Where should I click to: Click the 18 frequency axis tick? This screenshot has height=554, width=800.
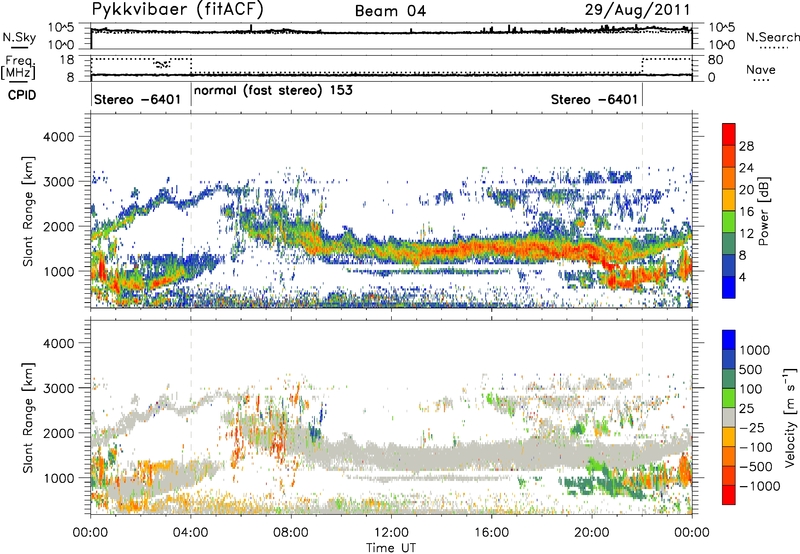click(67, 60)
